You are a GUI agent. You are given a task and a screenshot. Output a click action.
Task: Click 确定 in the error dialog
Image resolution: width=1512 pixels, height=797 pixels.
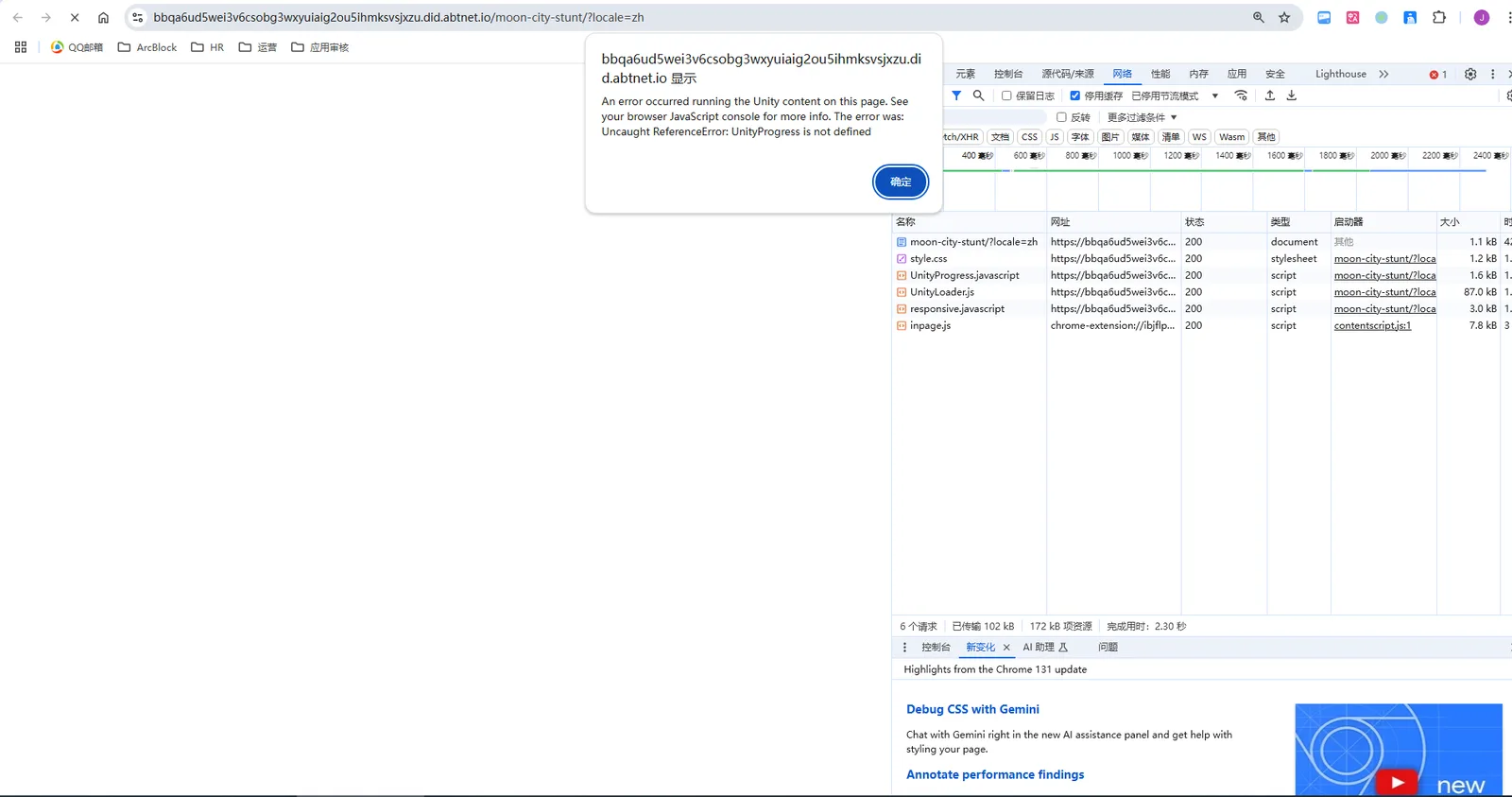pos(901,182)
